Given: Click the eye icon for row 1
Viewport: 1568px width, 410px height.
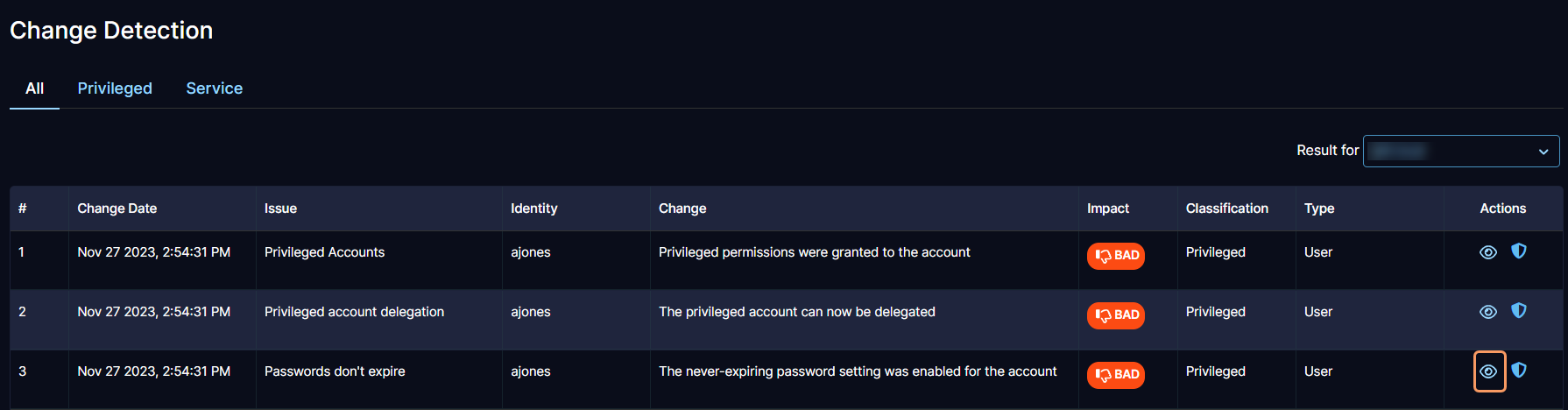Looking at the screenshot, I should [1487, 252].
